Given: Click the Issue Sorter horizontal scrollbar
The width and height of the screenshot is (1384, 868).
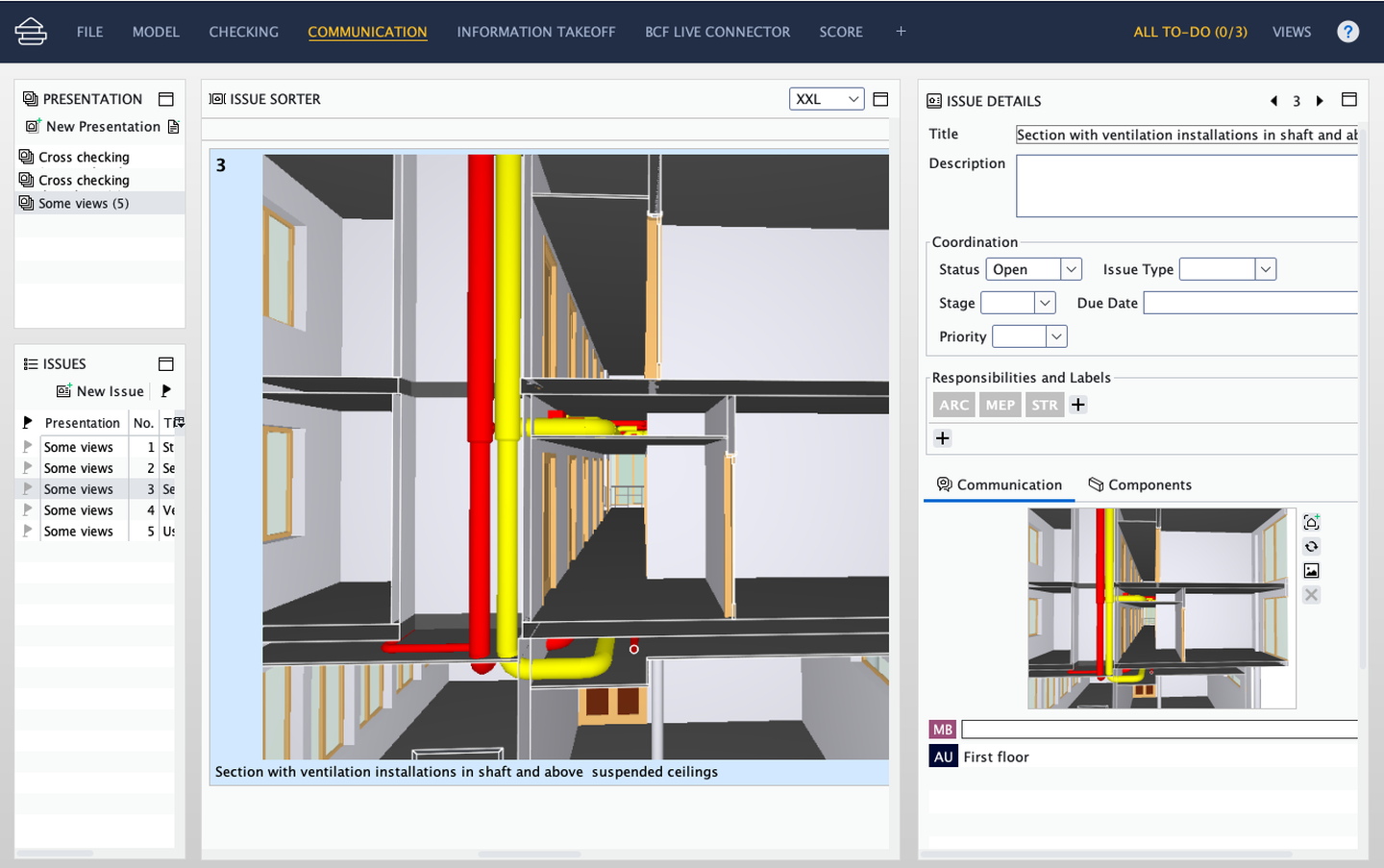Looking at the screenshot, I should click(x=529, y=854).
